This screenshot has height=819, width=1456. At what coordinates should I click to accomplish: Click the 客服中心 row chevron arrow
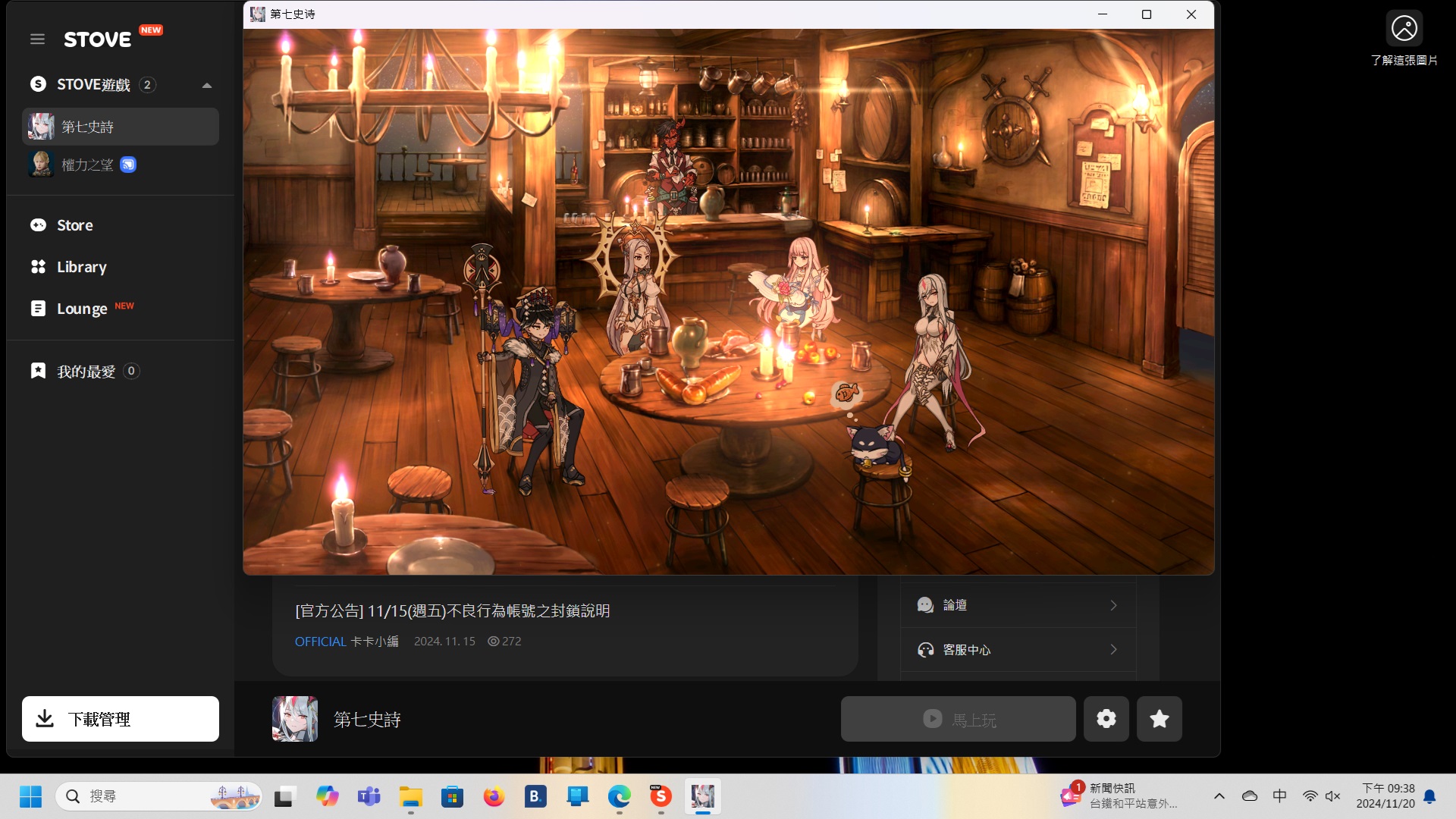(1113, 650)
